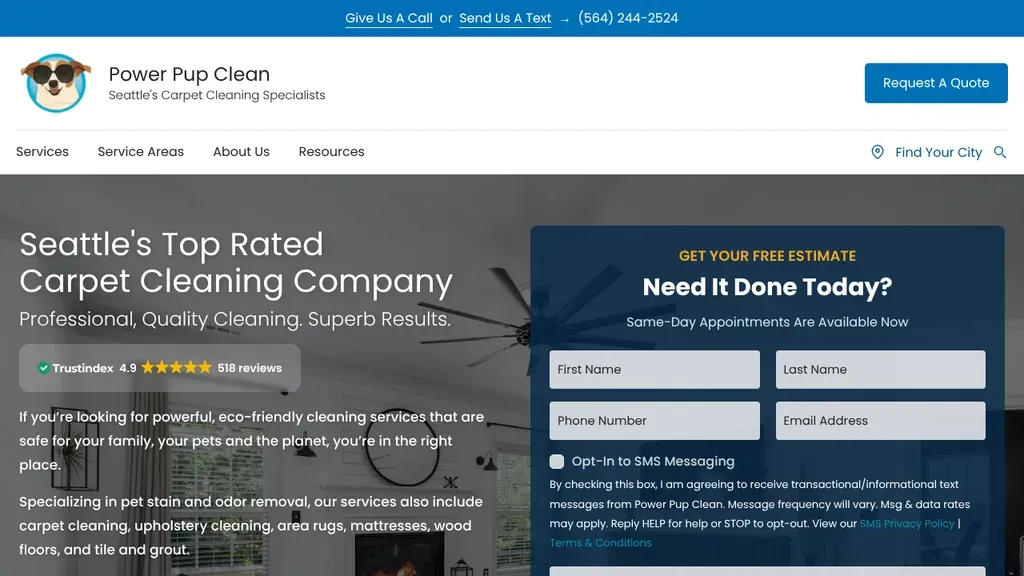Click the Request A Quote button
This screenshot has height=576, width=1024.
click(x=936, y=83)
